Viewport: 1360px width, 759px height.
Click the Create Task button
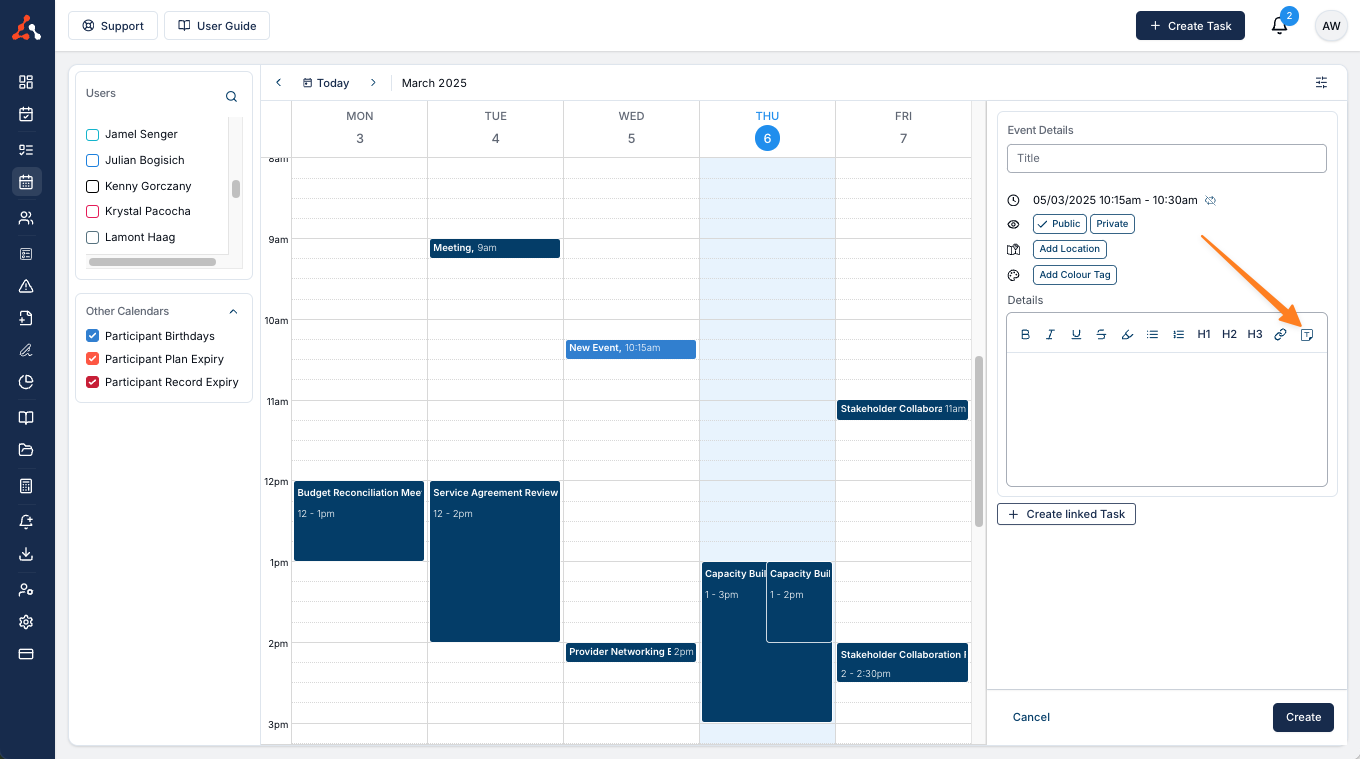(1190, 26)
